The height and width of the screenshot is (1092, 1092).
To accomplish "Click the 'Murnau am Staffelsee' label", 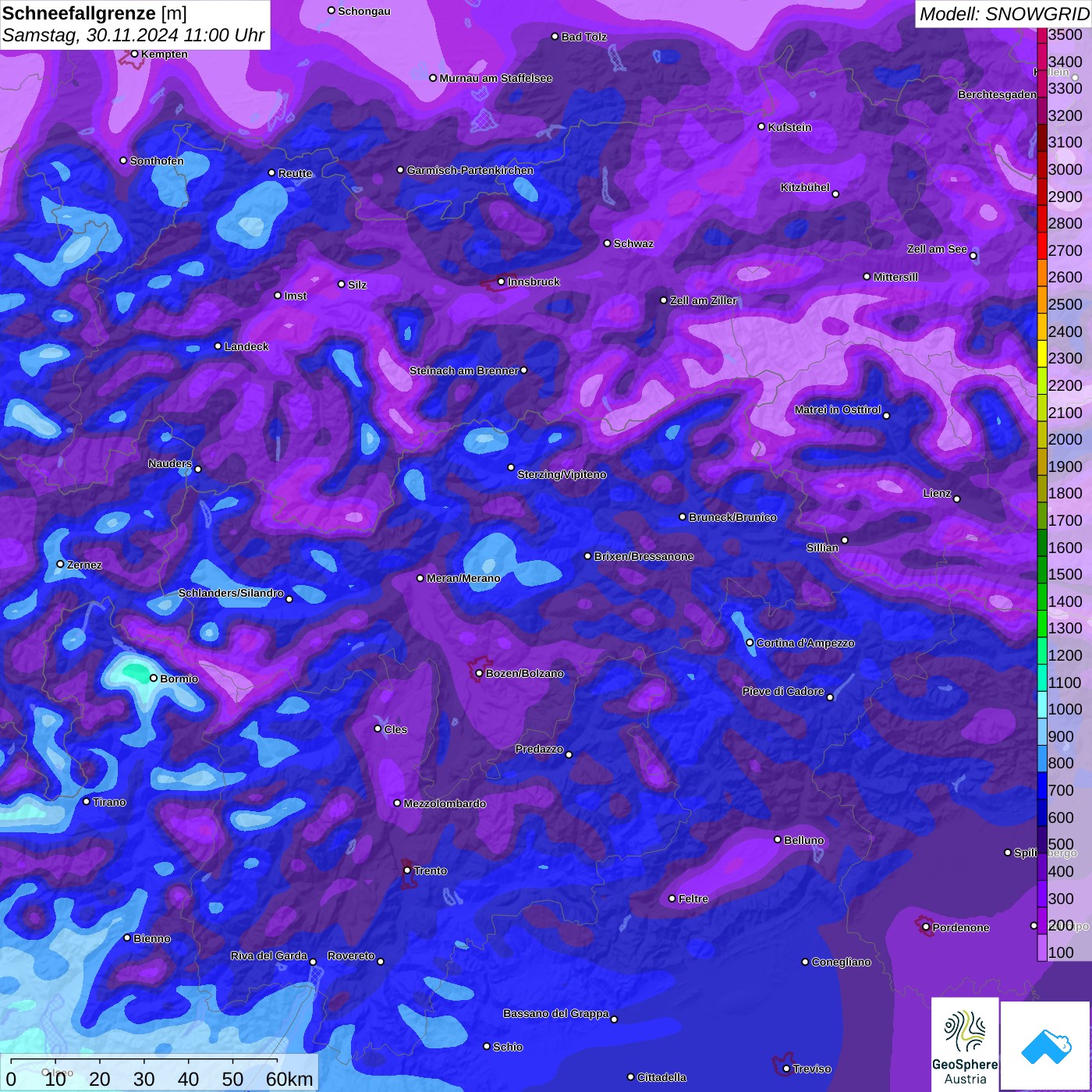I will [x=495, y=78].
